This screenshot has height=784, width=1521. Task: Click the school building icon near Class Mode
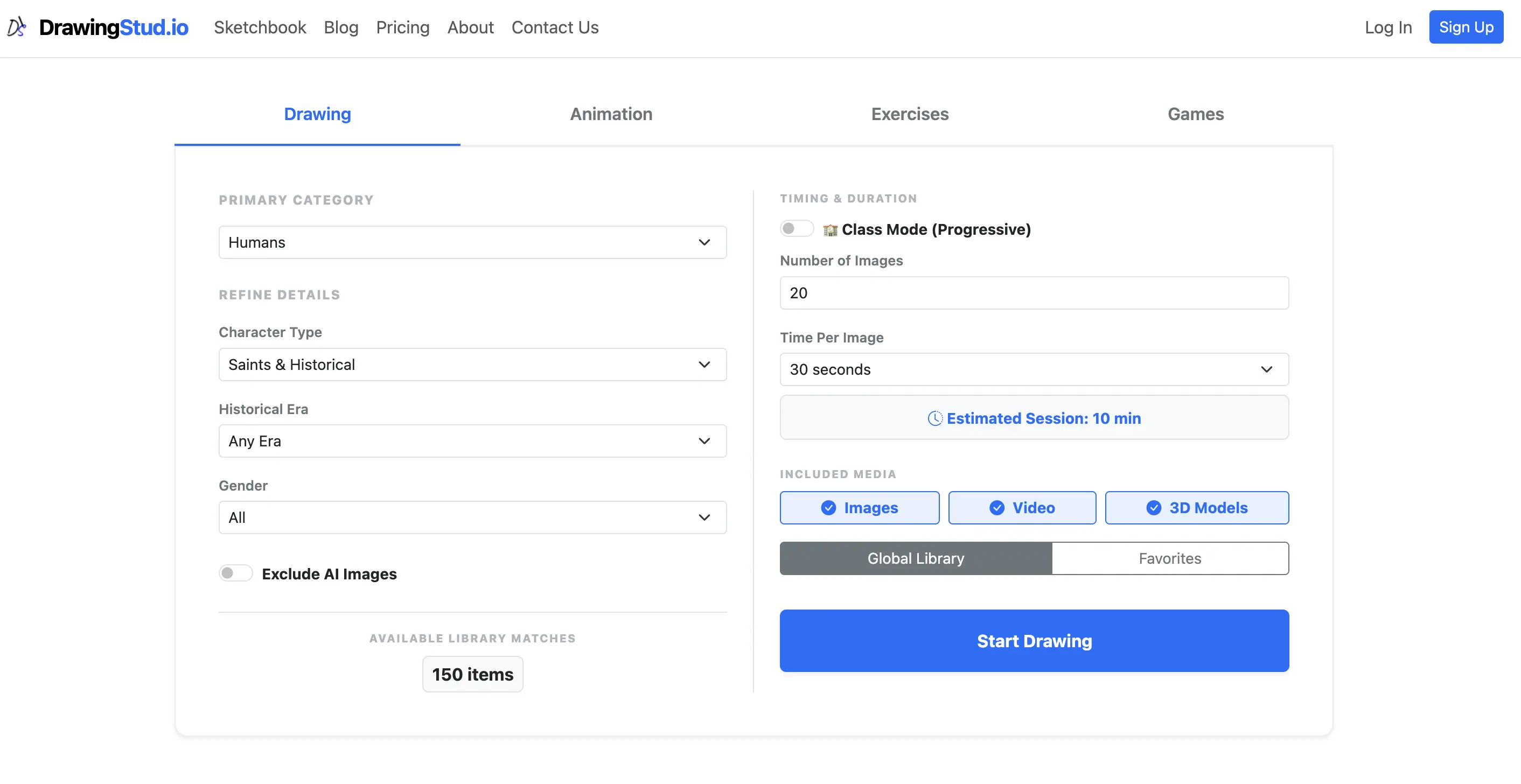[x=830, y=229]
